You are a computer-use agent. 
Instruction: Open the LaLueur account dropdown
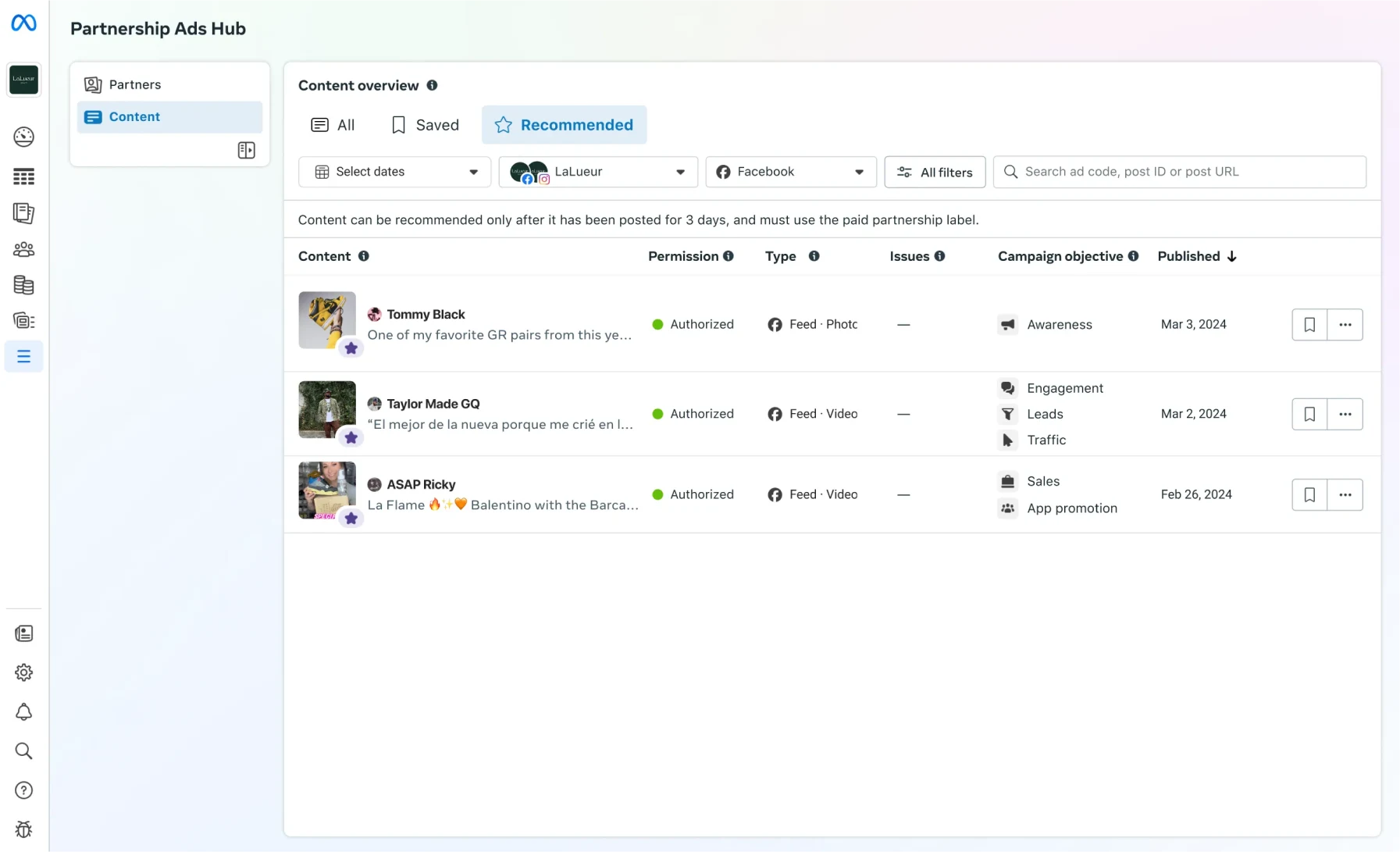[x=598, y=172]
